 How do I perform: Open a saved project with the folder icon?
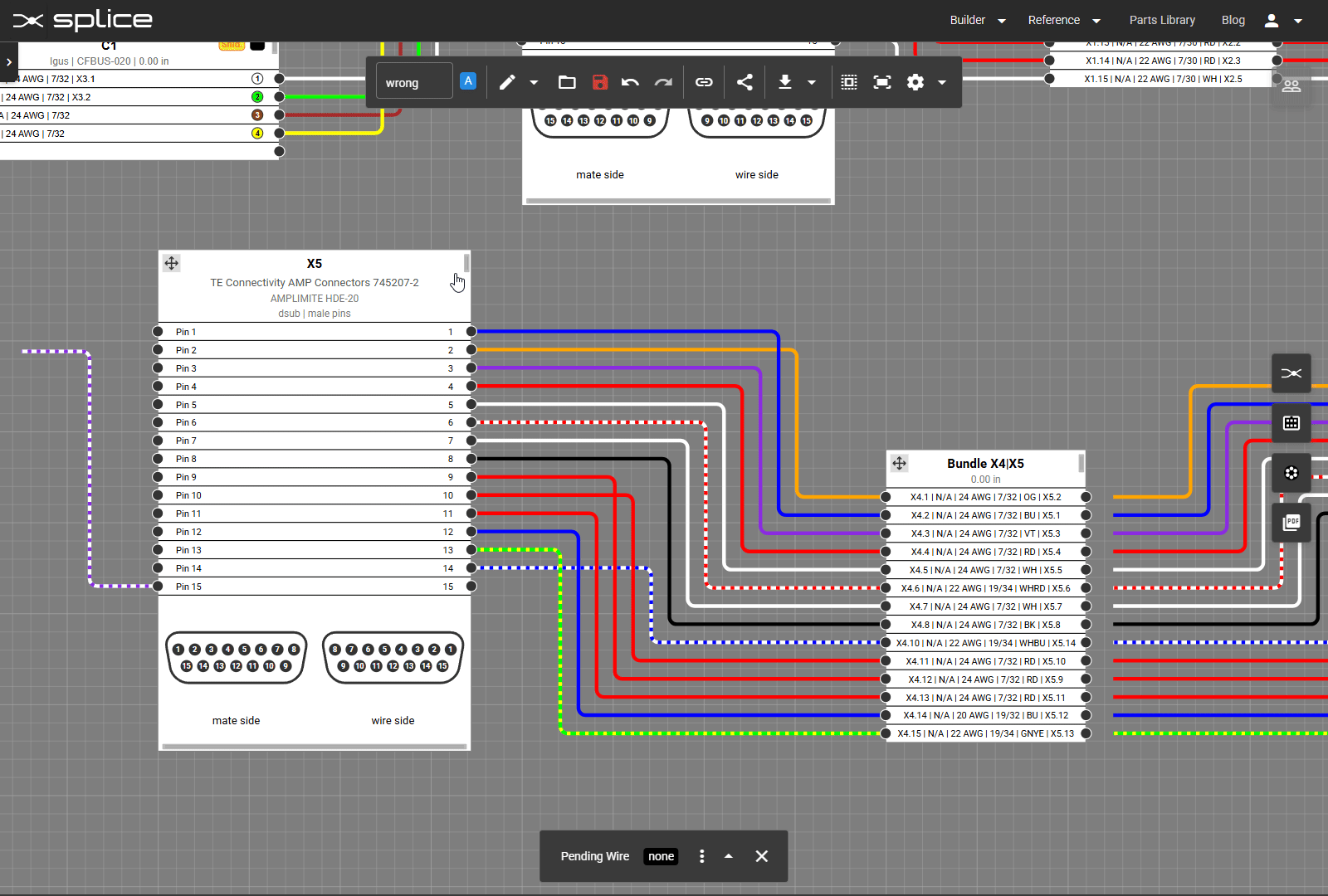point(567,81)
